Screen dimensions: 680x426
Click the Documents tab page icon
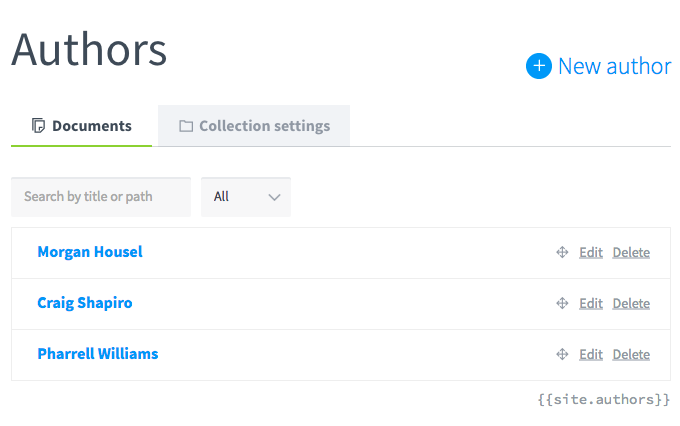38,126
